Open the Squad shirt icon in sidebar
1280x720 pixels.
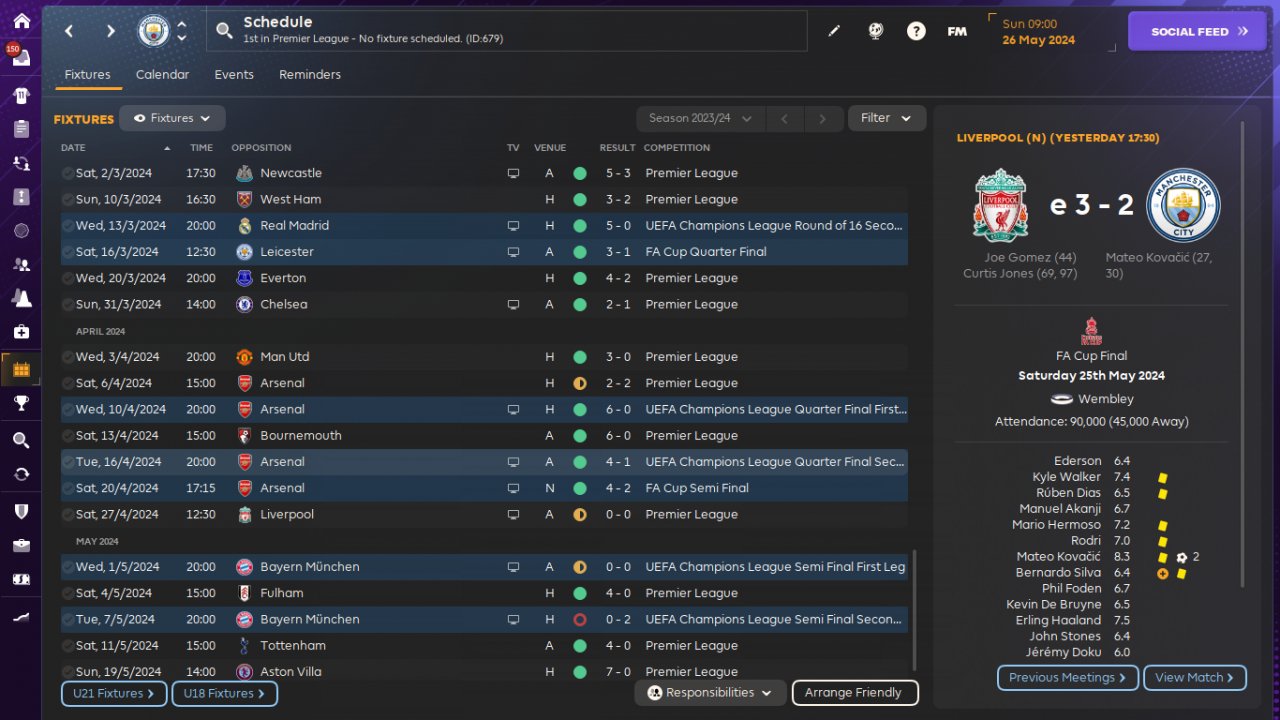(x=21, y=96)
